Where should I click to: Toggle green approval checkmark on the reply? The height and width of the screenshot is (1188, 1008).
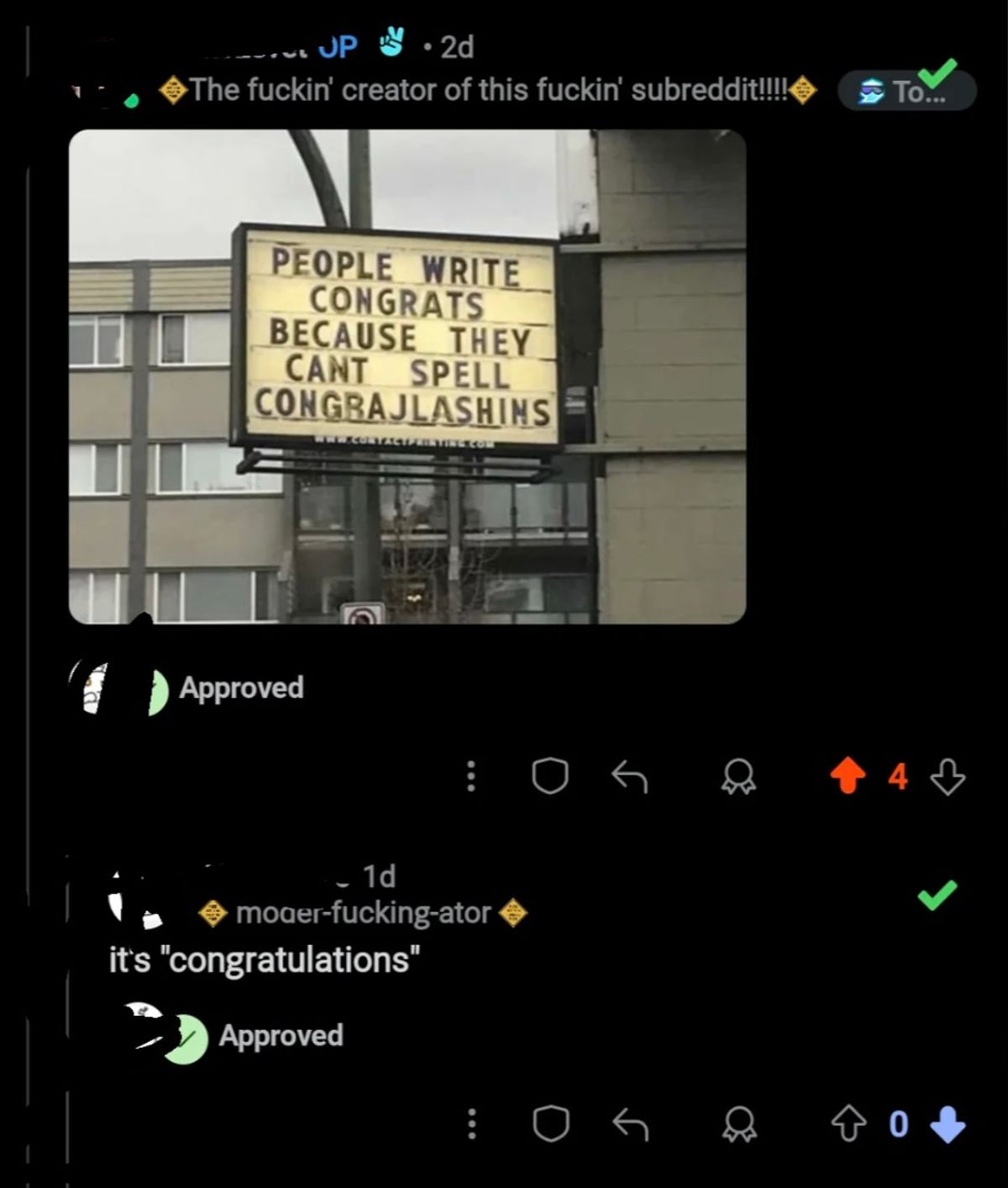937,895
